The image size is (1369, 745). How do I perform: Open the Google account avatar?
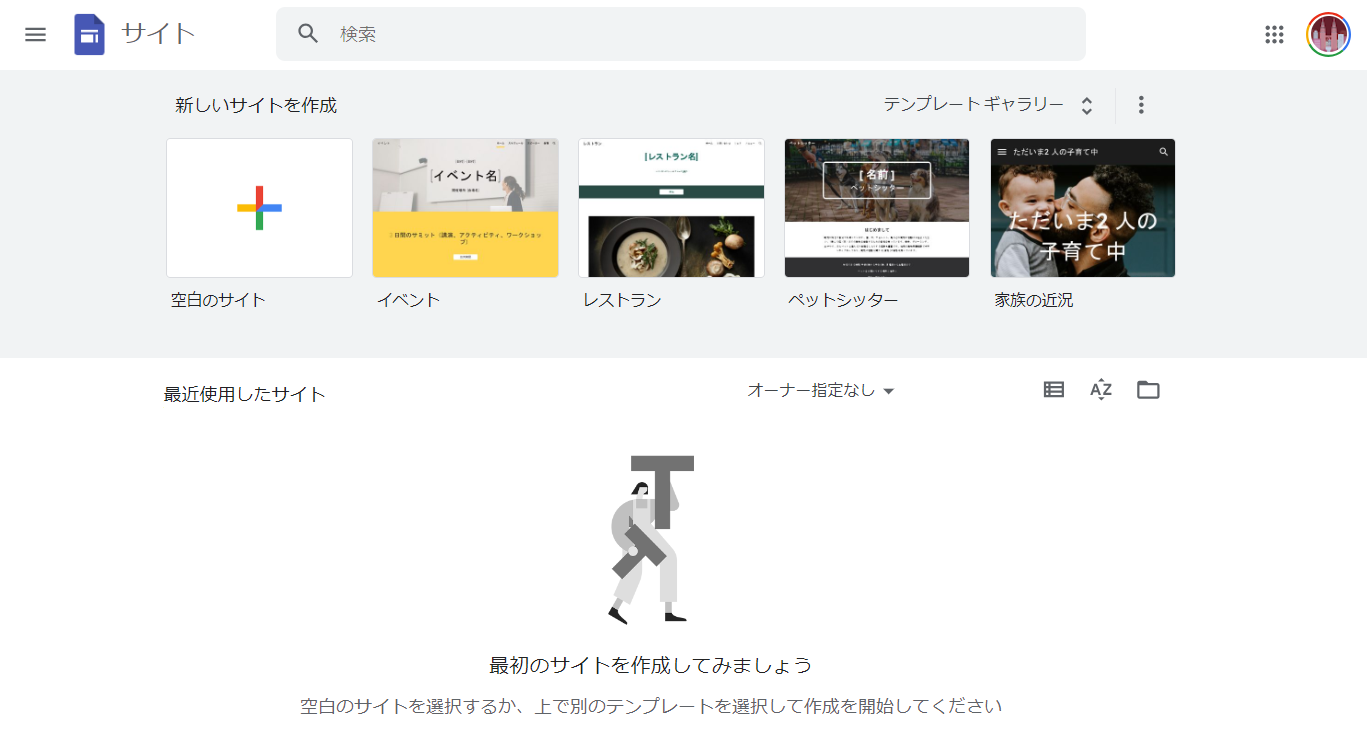click(1328, 34)
